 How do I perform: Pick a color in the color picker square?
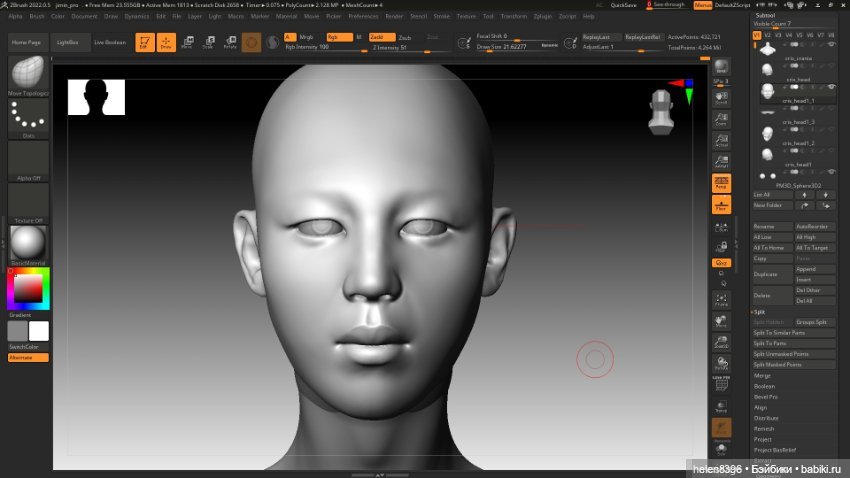point(28,289)
